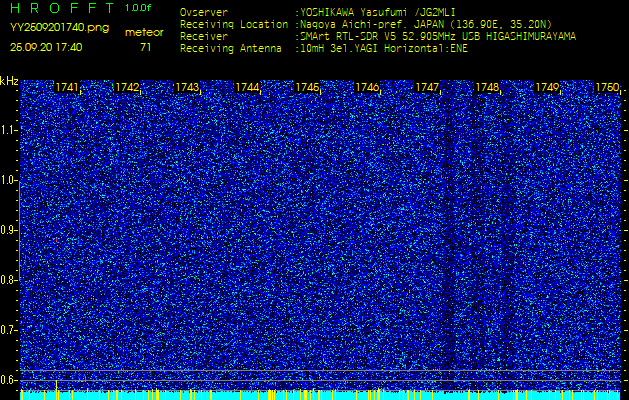Click the HROFFT program title
This screenshot has width=629, height=400.
tap(63, 8)
